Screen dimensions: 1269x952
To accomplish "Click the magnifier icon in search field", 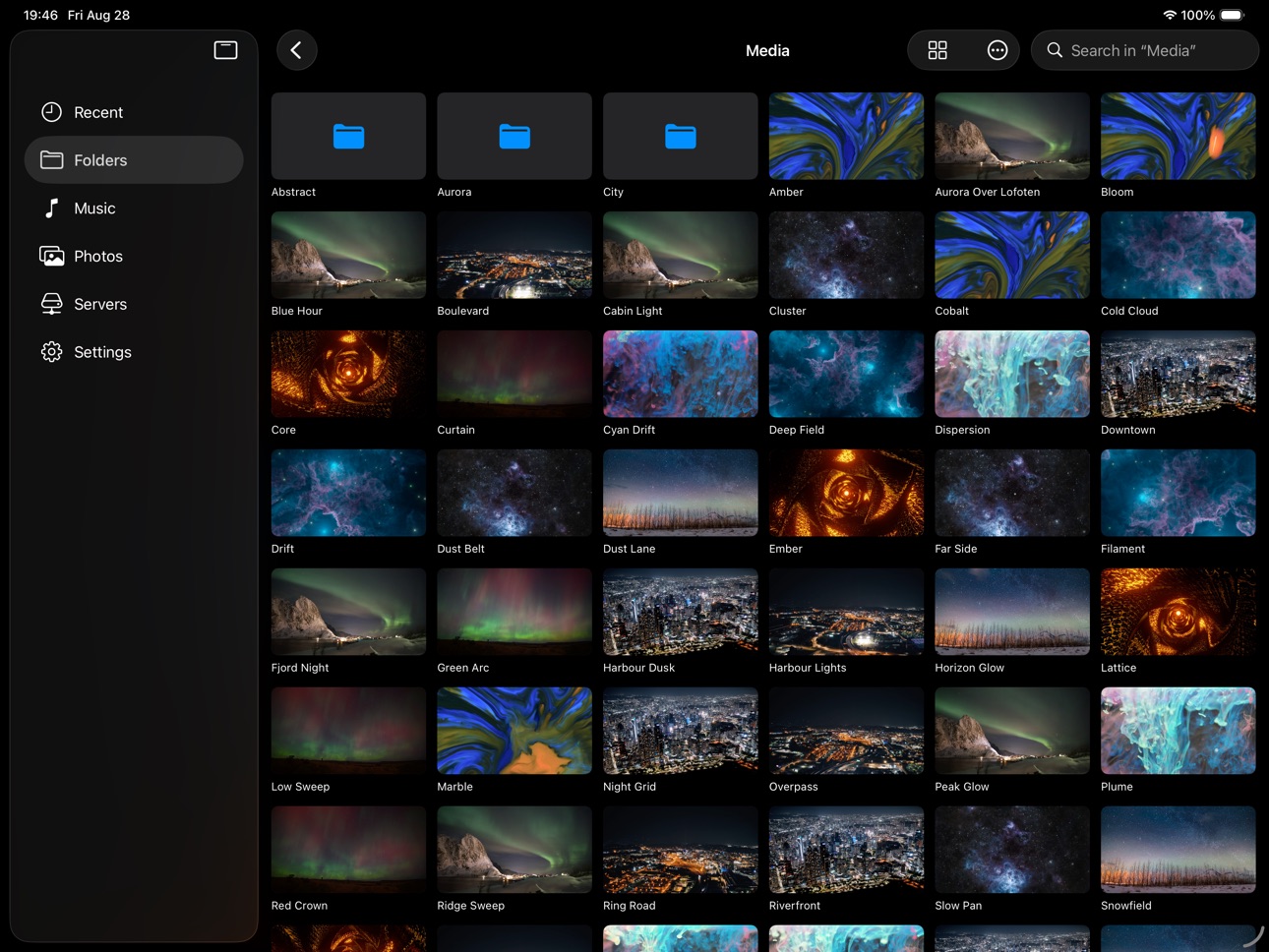I will click(1055, 50).
